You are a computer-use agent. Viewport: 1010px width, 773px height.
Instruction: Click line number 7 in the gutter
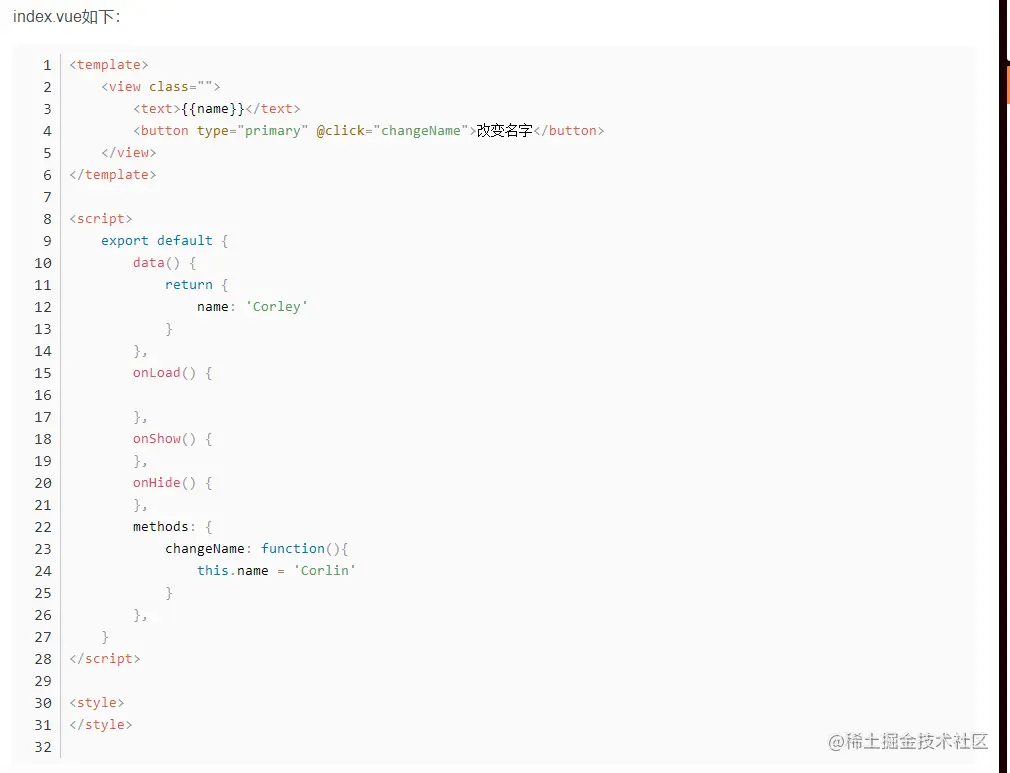(x=47, y=197)
